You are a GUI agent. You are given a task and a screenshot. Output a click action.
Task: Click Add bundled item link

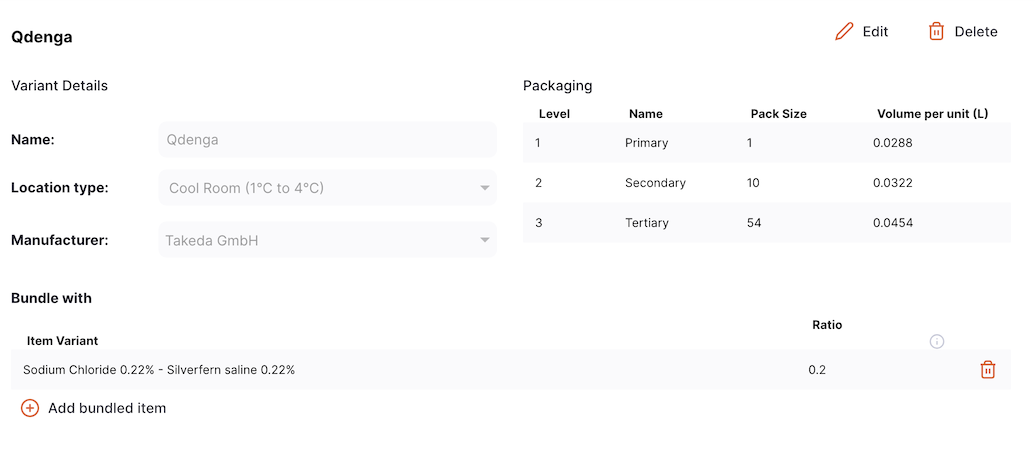pos(107,408)
